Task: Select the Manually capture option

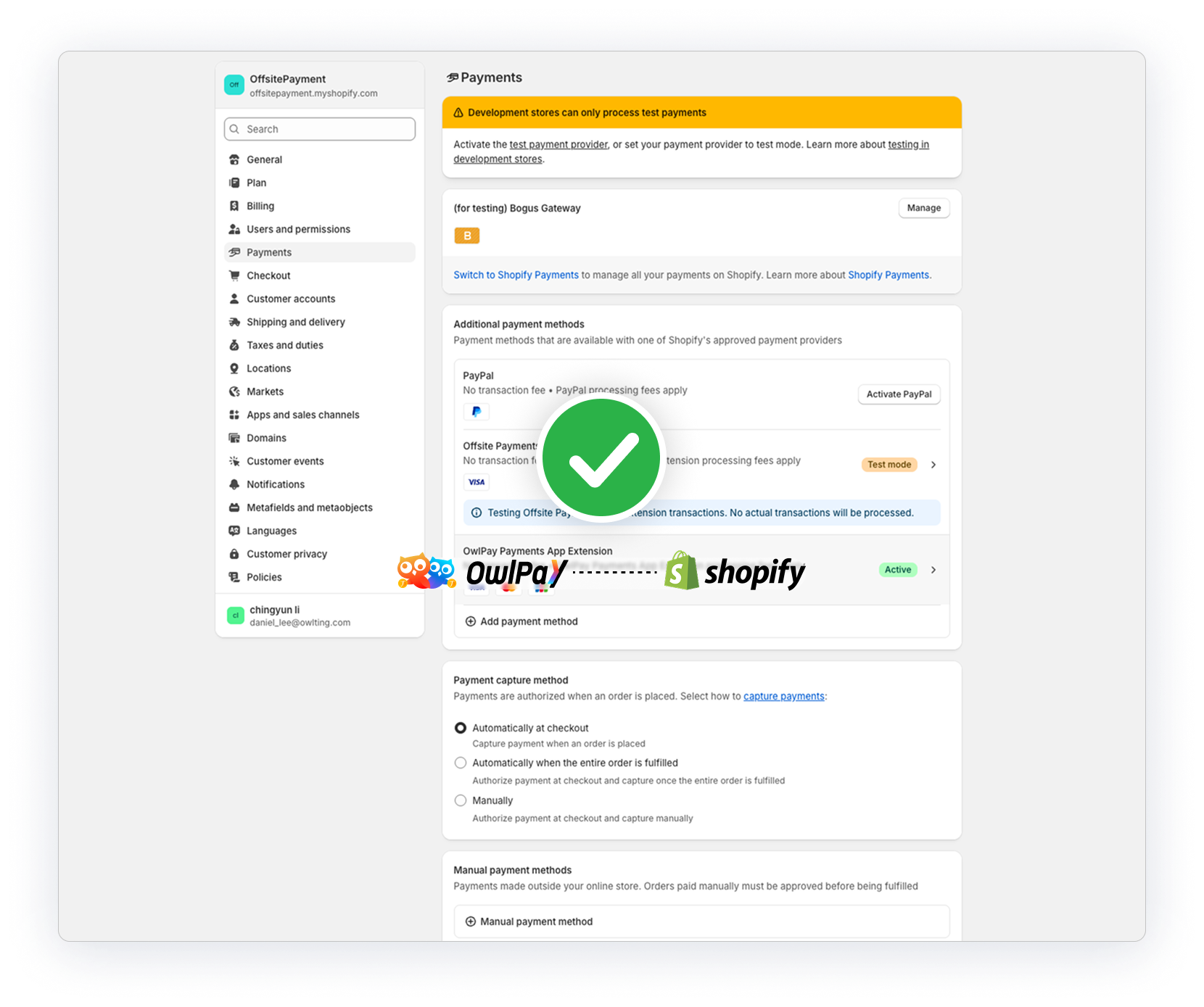Action: [461, 800]
